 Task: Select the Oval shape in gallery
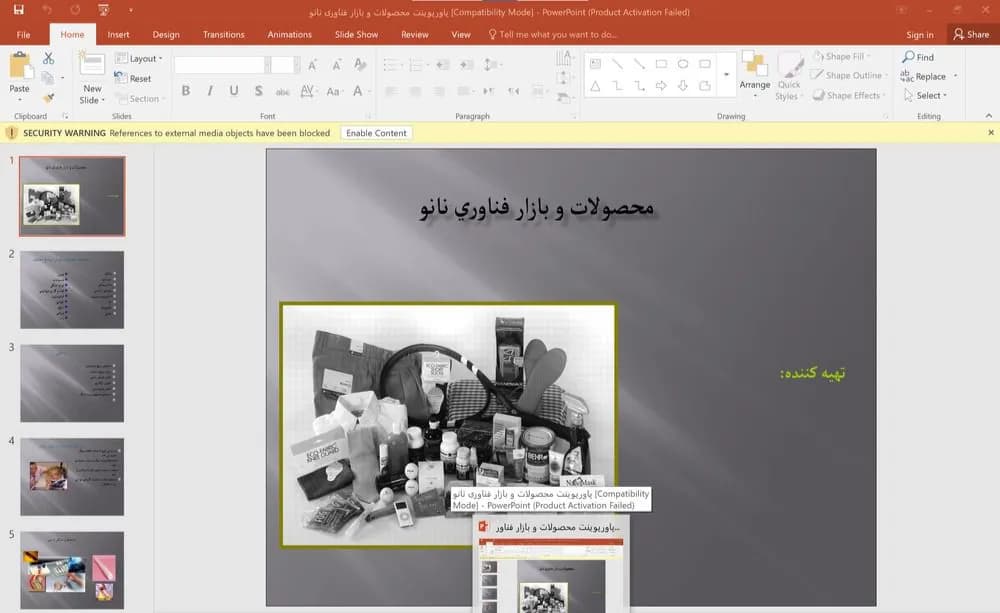click(x=683, y=64)
